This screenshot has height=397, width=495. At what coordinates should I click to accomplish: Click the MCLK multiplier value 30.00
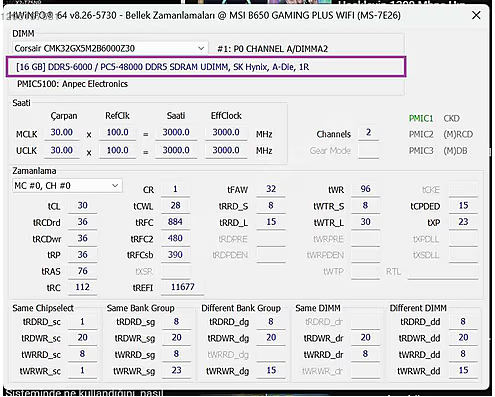pyautogui.click(x=62, y=132)
